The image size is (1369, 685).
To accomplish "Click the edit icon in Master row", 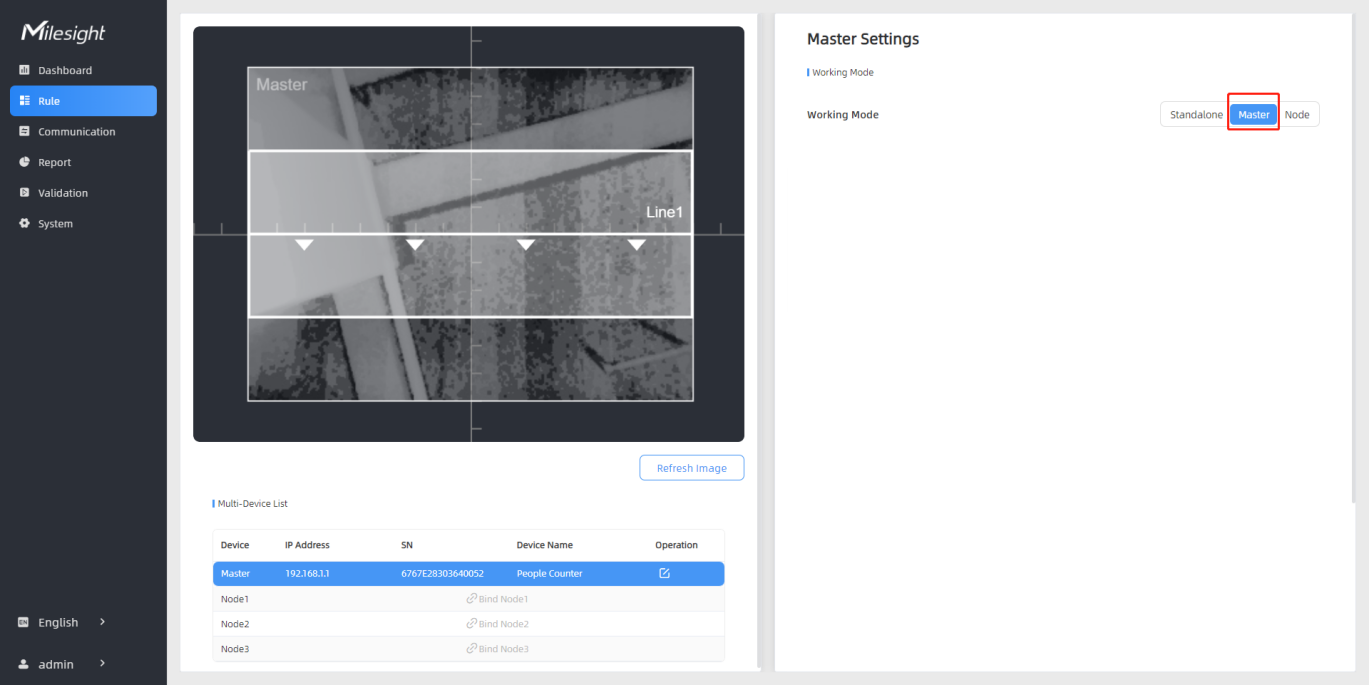I will point(664,574).
